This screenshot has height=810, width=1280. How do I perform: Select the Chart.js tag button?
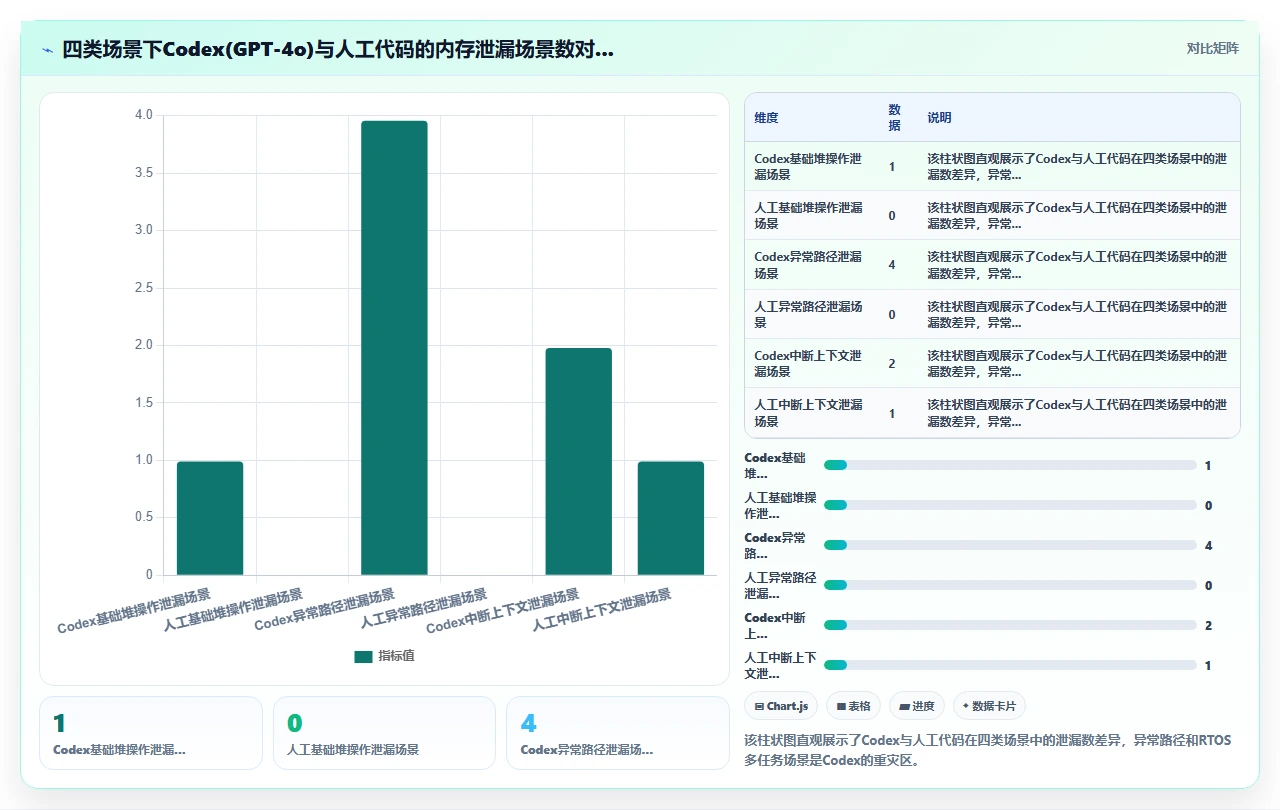pos(781,706)
